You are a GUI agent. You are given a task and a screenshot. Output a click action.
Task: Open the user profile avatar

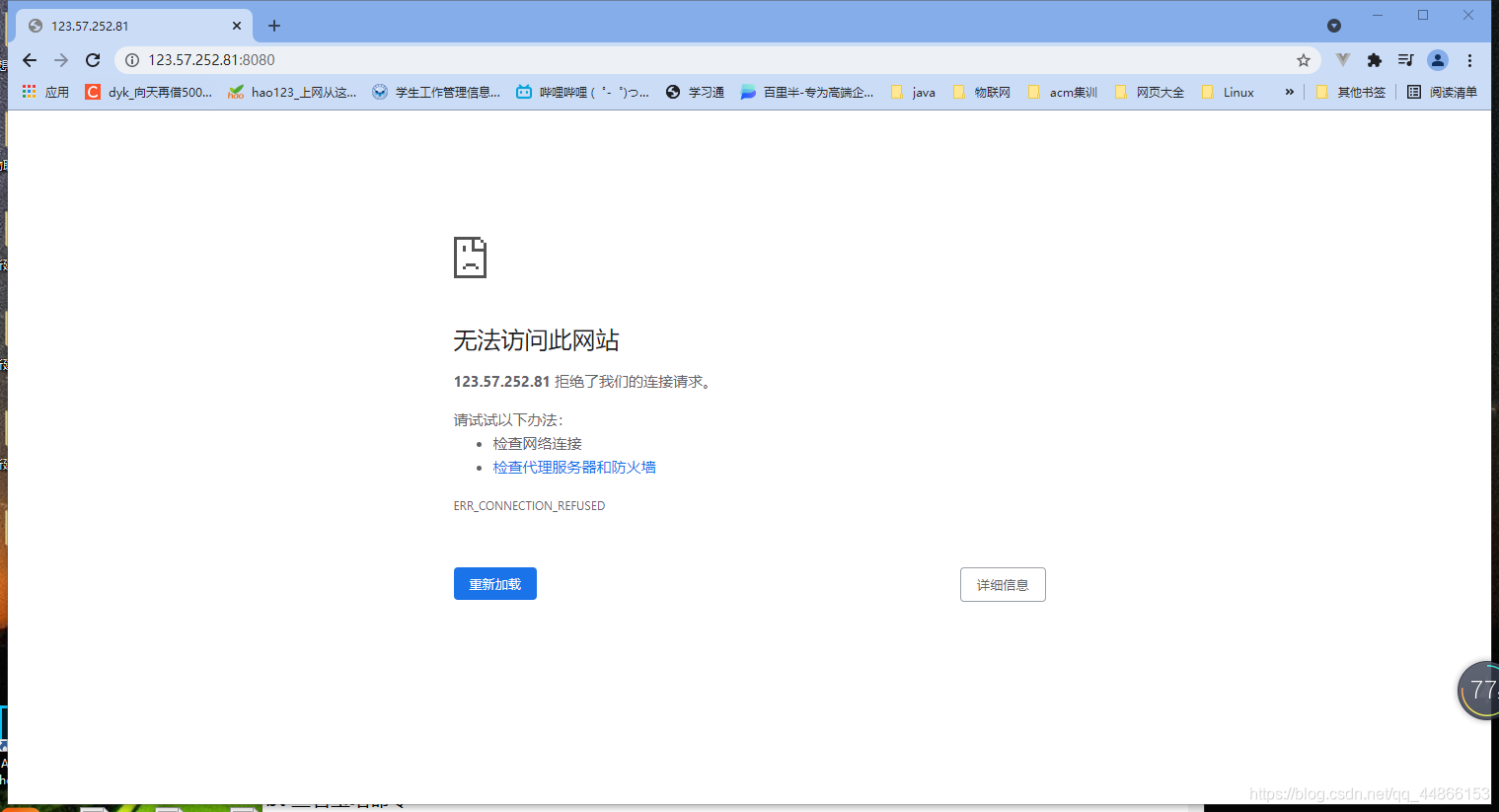[1438, 60]
